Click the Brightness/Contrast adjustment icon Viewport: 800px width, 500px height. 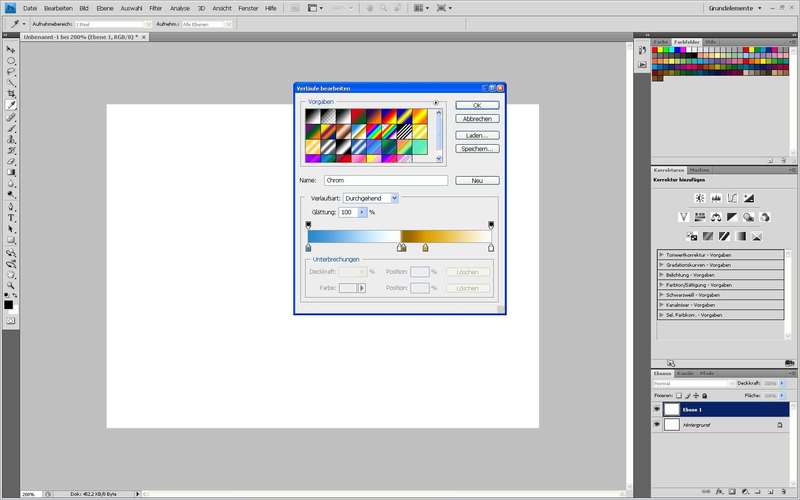(x=699, y=198)
